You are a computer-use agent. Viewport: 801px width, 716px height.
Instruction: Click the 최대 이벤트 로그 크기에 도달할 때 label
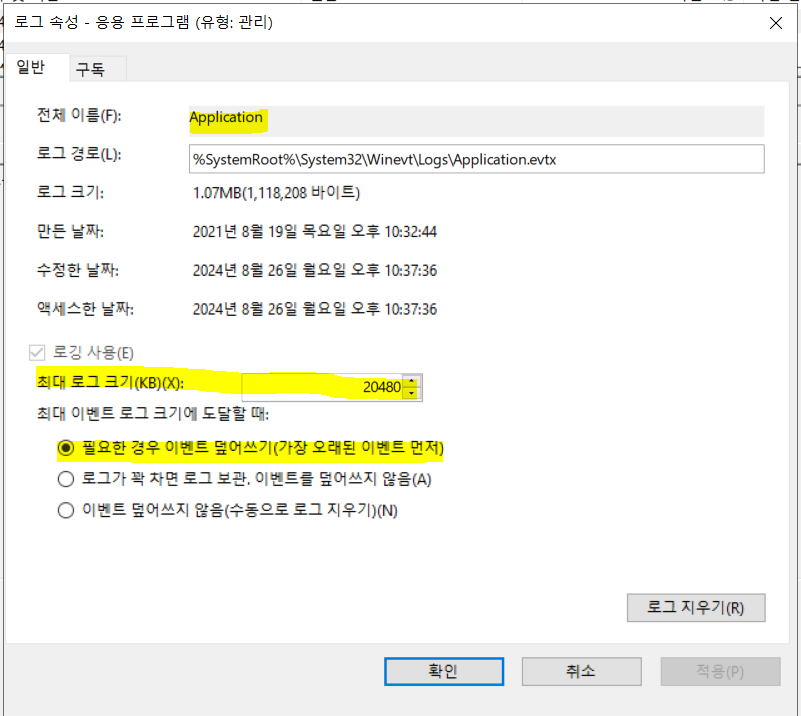pos(153,413)
